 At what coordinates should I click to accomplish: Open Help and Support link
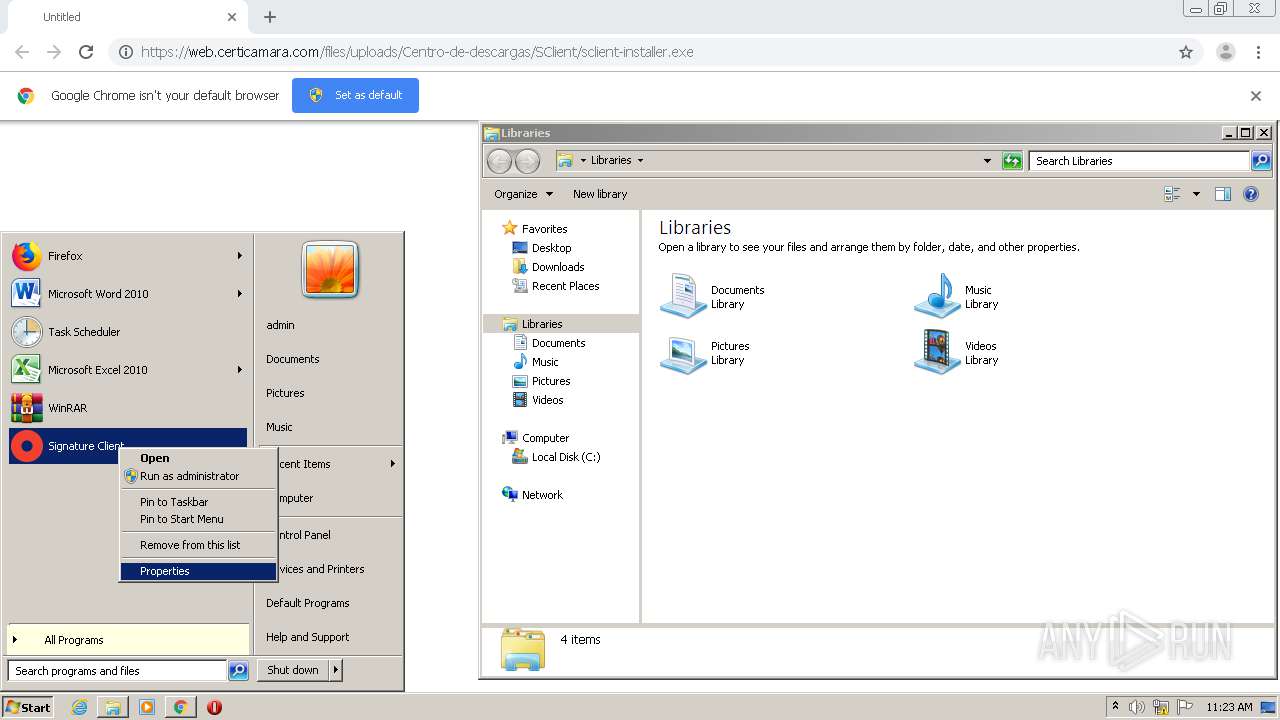pyautogui.click(x=307, y=637)
